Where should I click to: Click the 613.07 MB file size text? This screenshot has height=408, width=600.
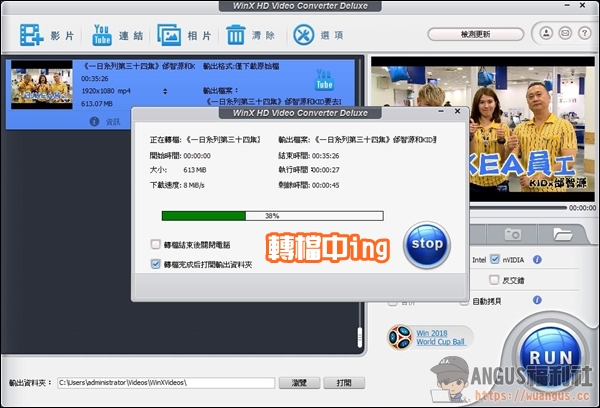coord(97,104)
